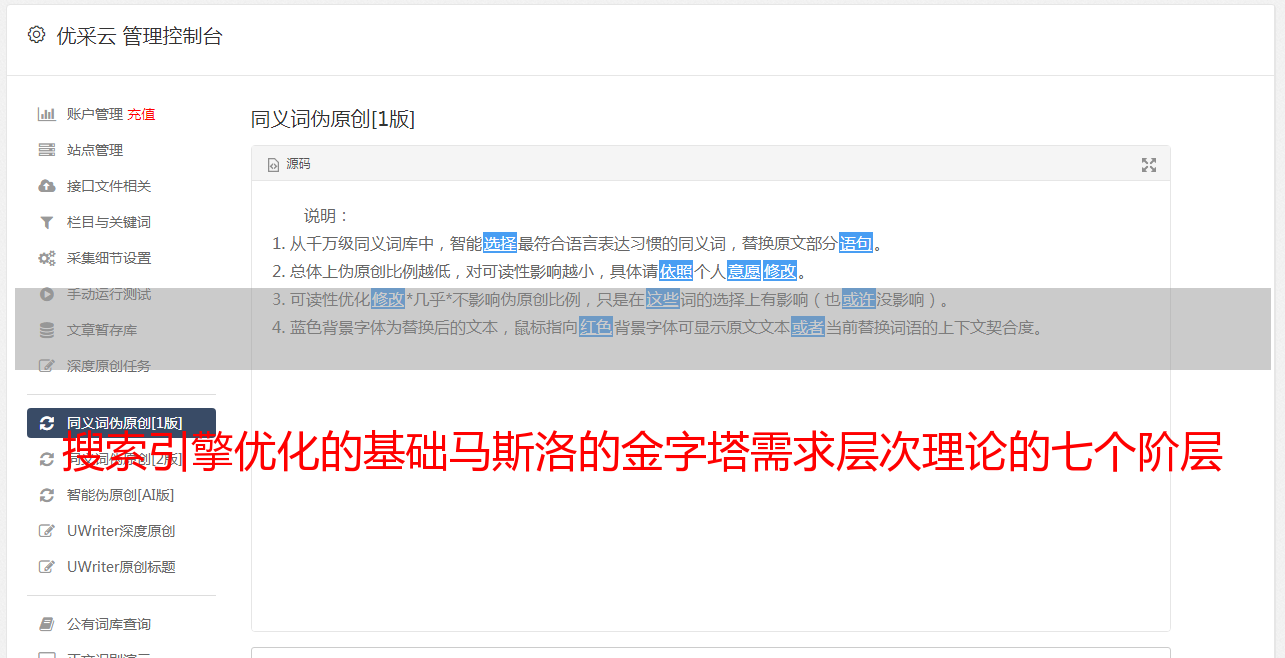Viewport: 1285px width, 658px height.
Task: Click the cloud upload icon for 接口文件相关
Action: 46,186
